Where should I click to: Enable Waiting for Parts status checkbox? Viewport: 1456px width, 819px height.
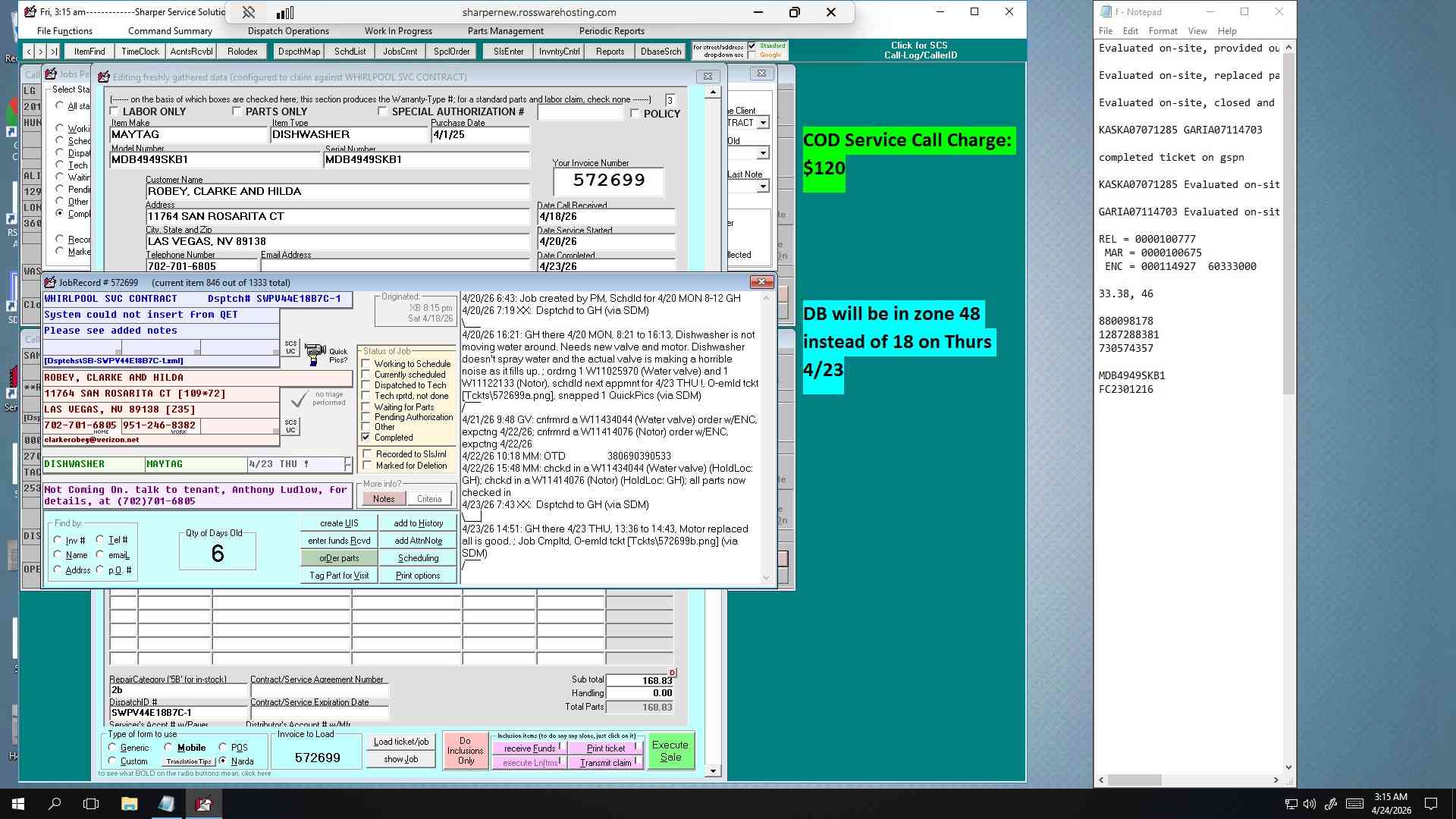(366, 407)
